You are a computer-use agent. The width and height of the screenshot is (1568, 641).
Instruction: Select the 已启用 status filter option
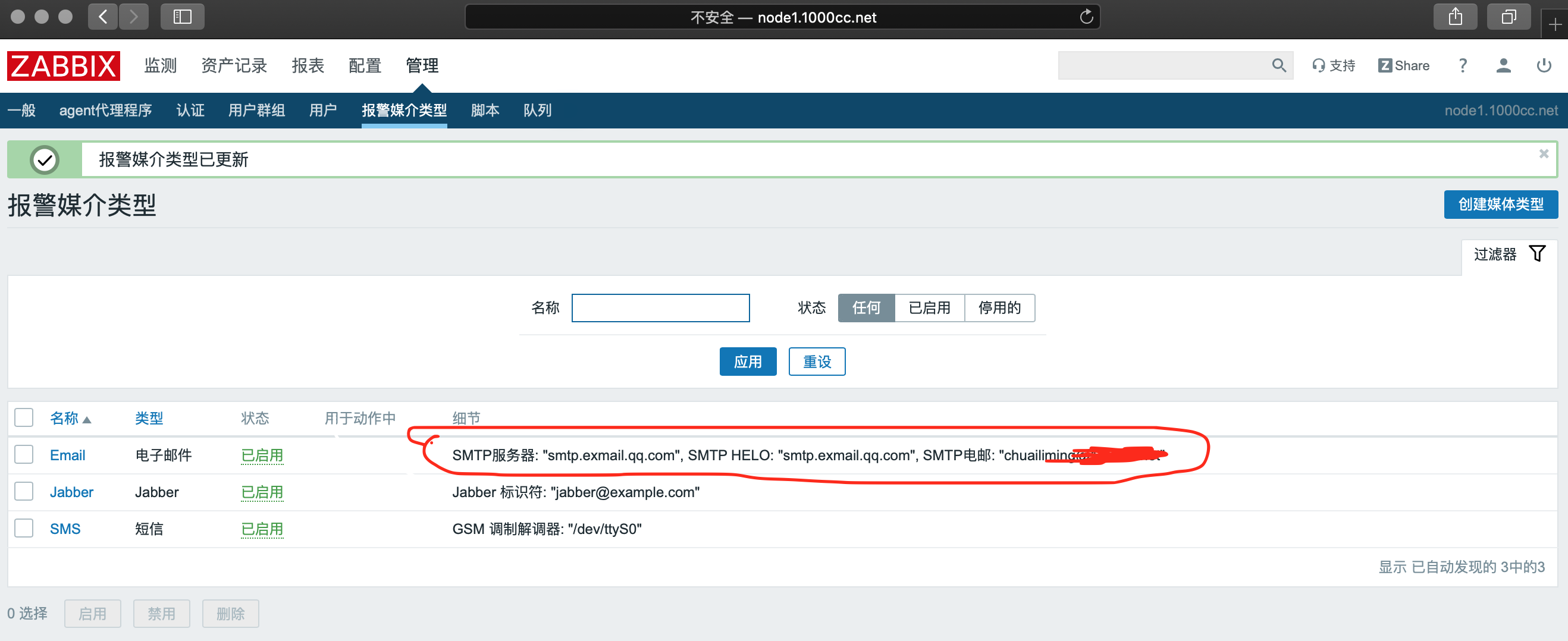(929, 308)
